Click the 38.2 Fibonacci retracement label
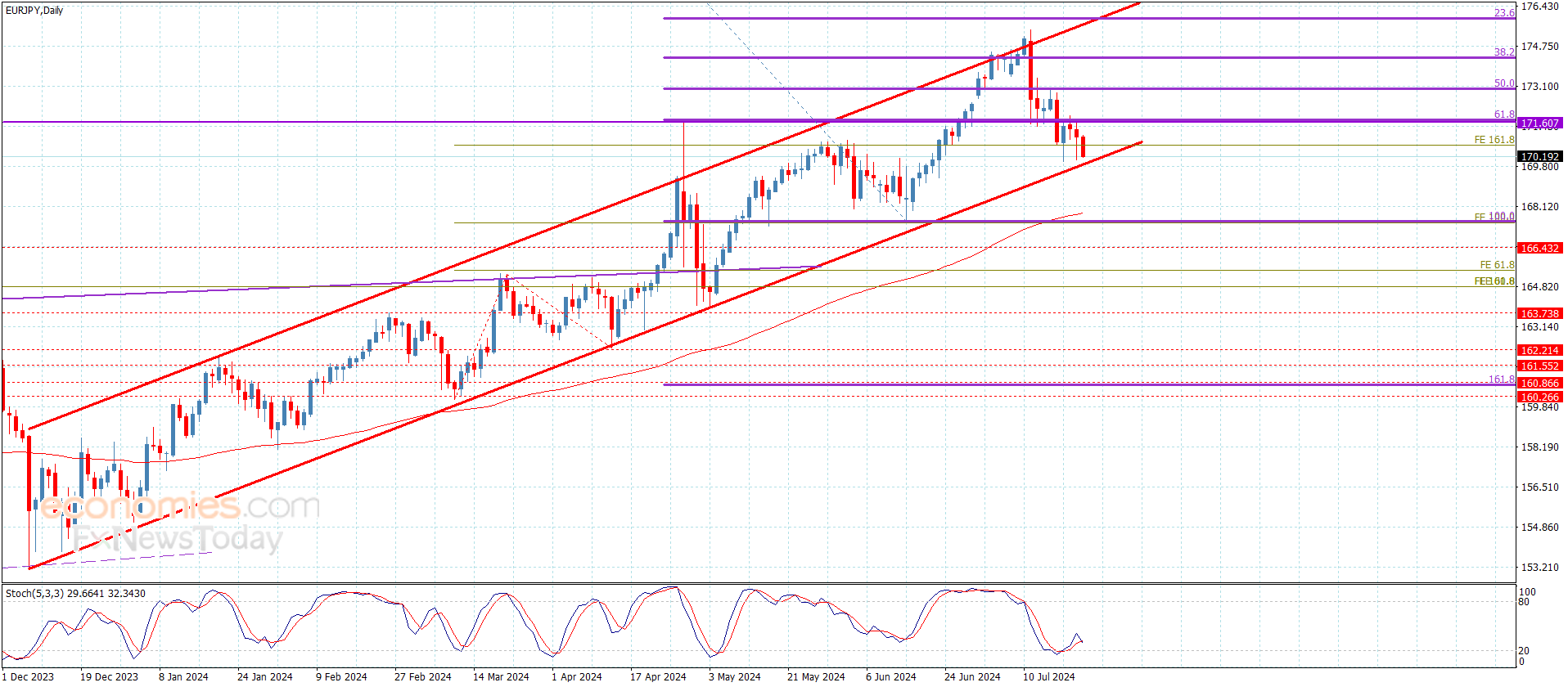 point(1504,52)
